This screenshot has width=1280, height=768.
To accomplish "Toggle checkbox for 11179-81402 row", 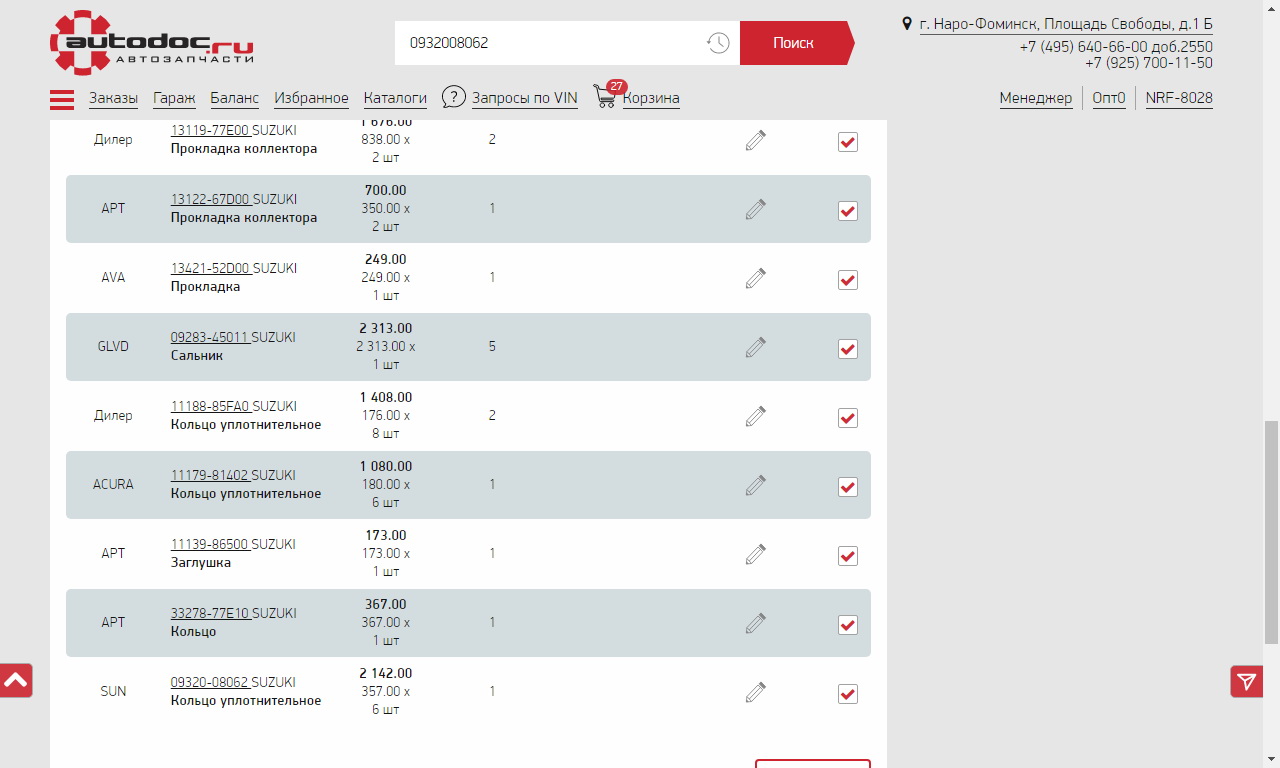I will tap(848, 487).
